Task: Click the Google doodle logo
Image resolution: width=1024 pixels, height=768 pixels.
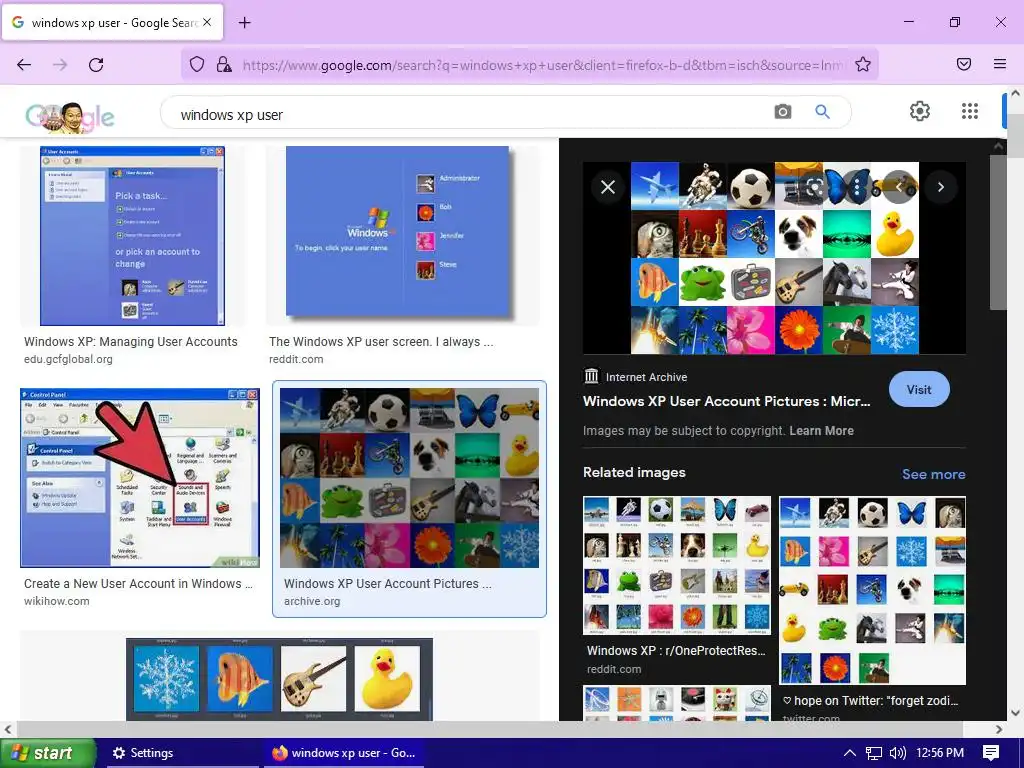Action: (69, 116)
